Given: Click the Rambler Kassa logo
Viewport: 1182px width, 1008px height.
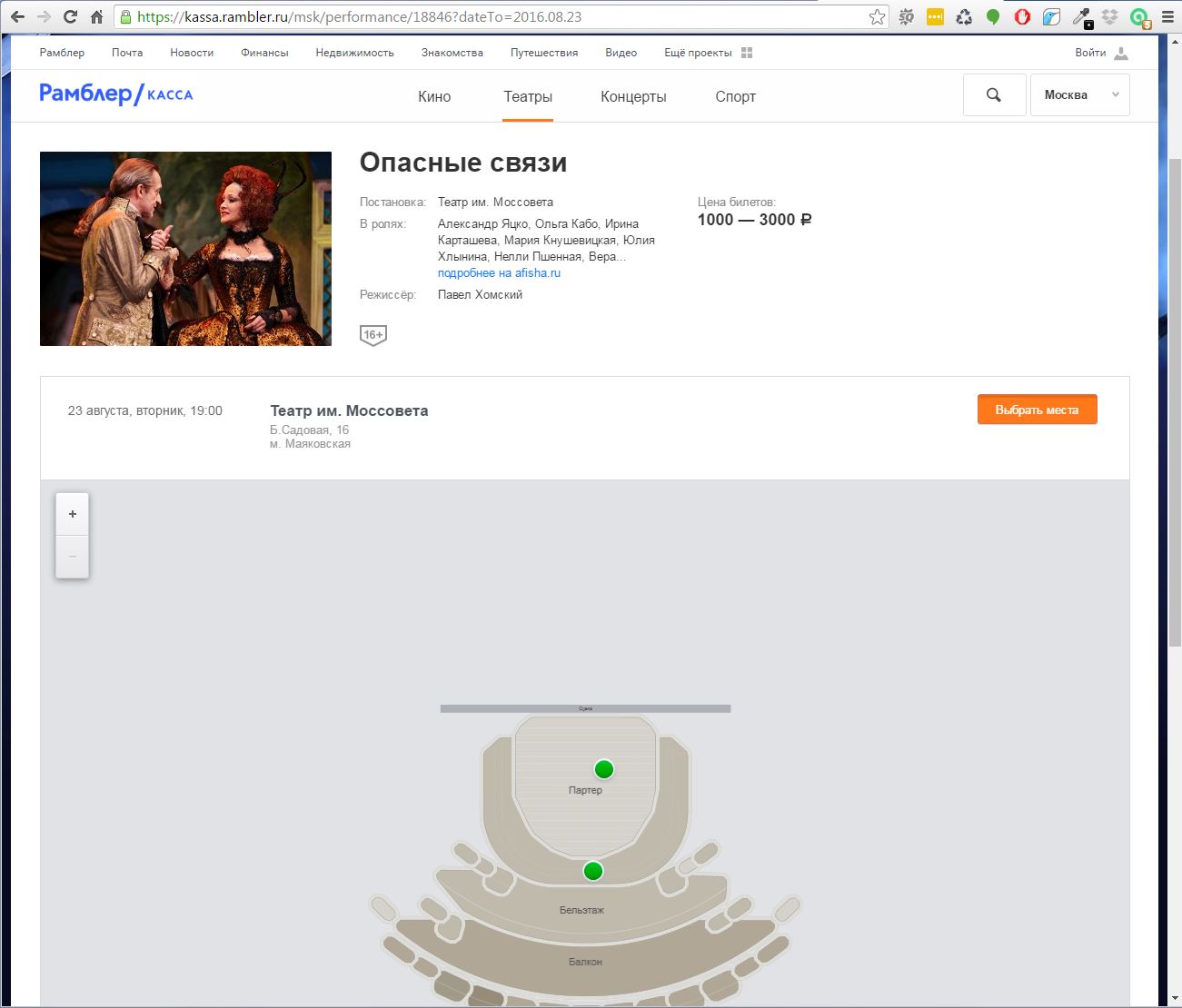Looking at the screenshot, I should click(116, 94).
